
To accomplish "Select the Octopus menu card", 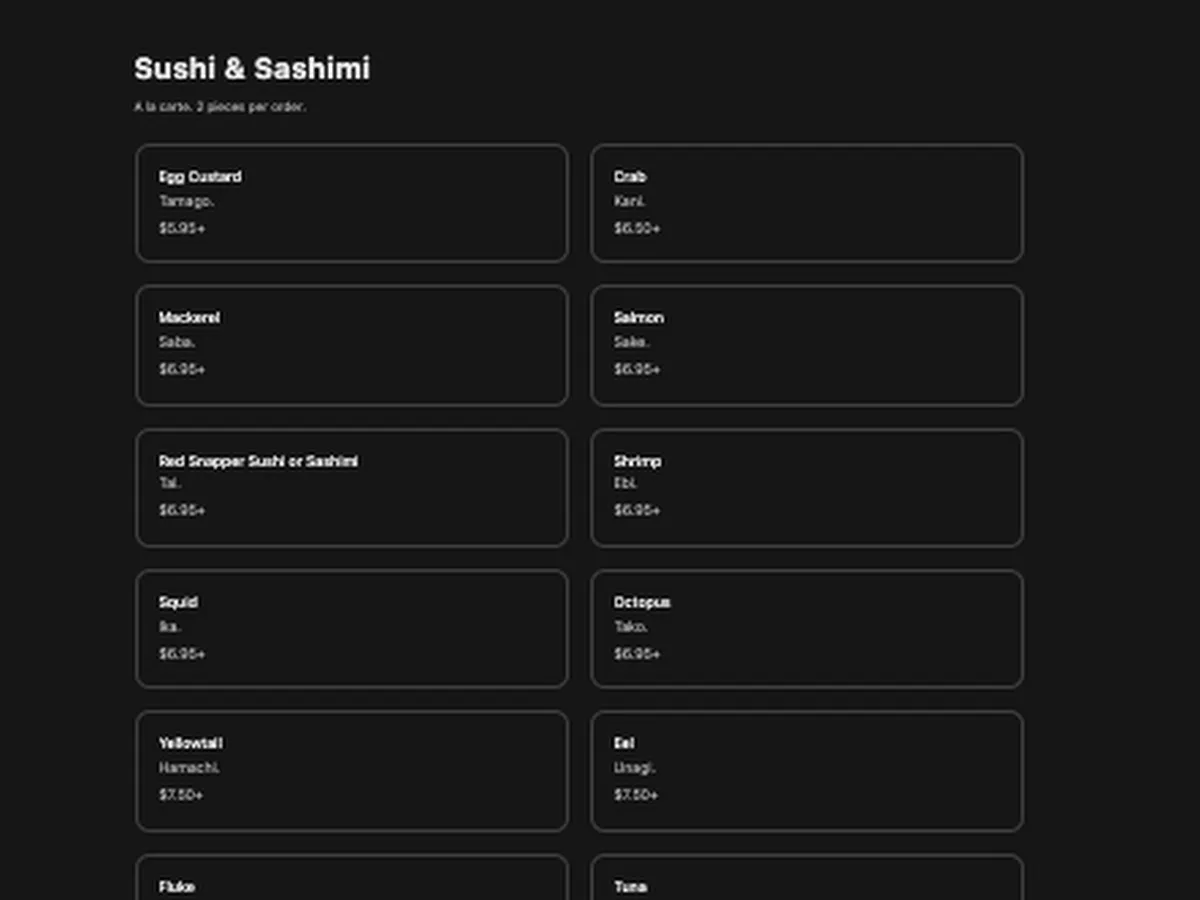I will [x=806, y=629].
